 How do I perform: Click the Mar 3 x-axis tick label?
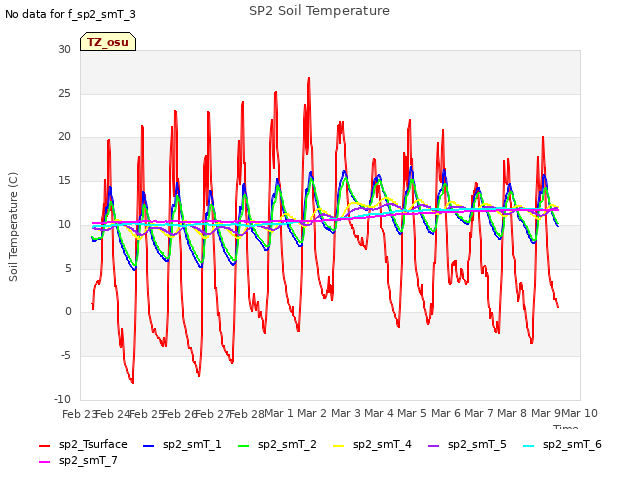coord(345,413)
